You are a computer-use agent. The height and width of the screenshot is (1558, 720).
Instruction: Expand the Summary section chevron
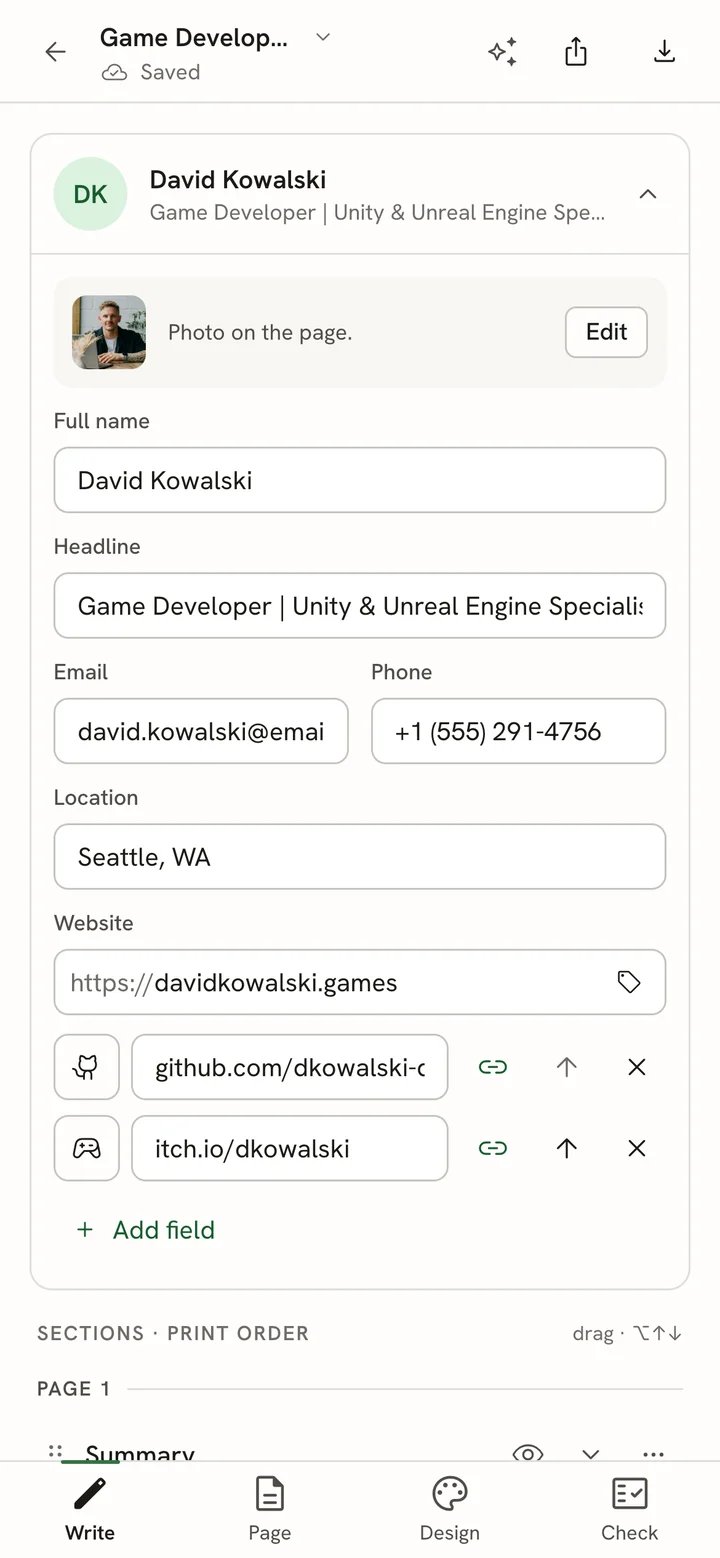coord(591,1454)
